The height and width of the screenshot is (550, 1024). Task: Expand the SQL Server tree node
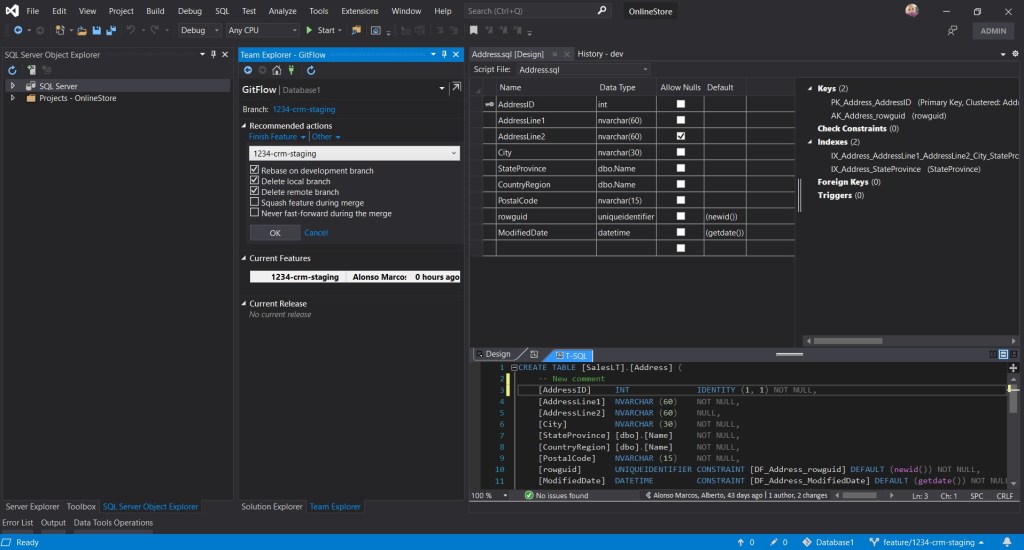13,86
